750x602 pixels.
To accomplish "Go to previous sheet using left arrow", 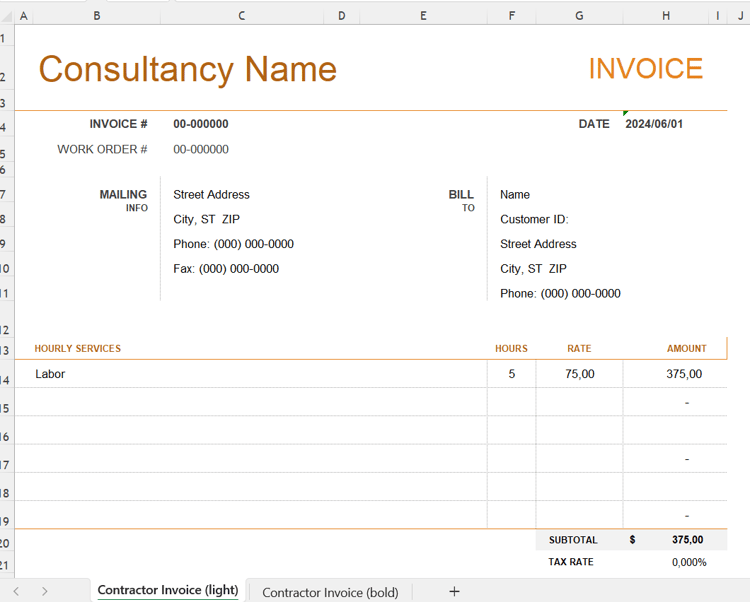I will click(x=16, y=591).
